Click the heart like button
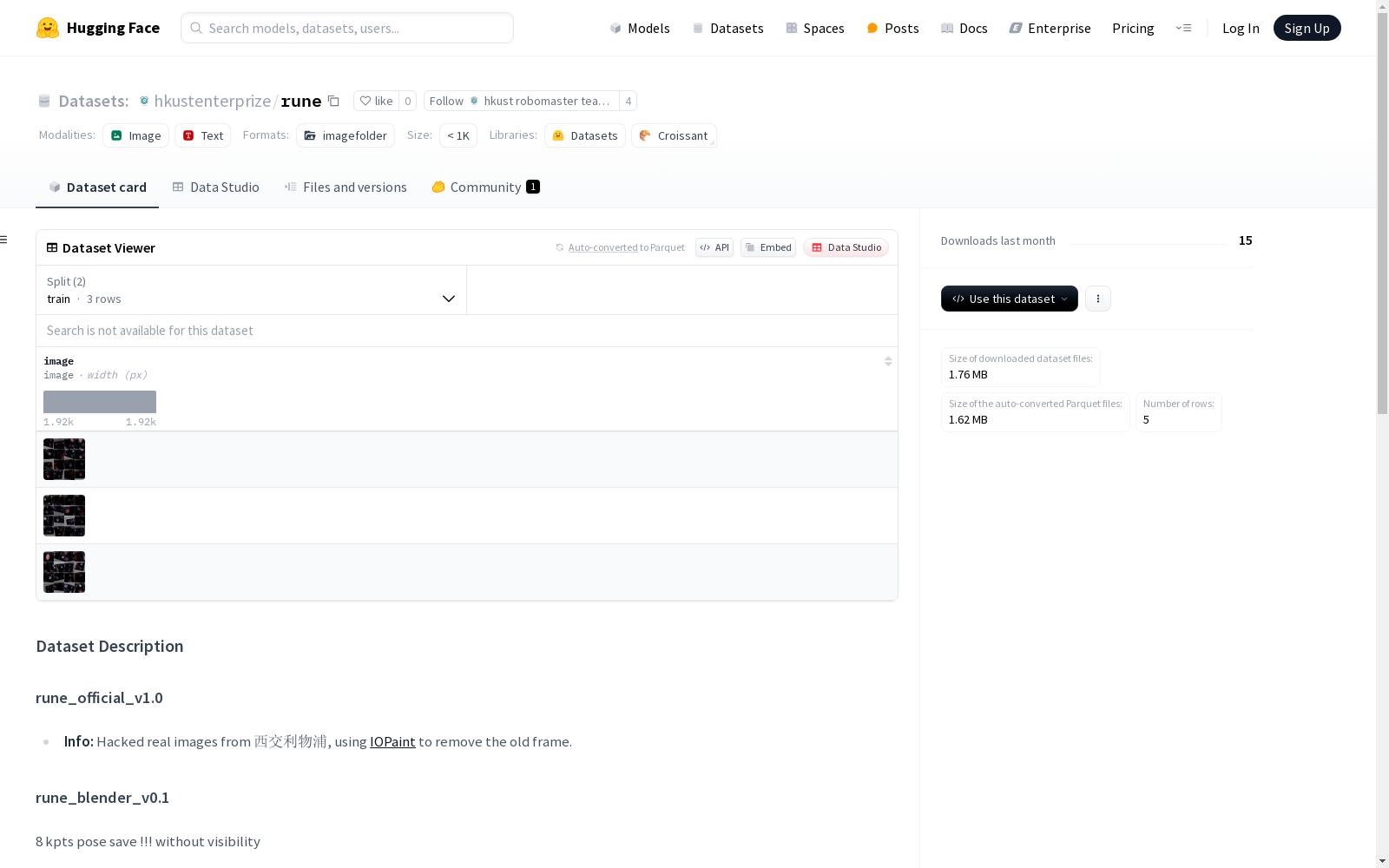The height and width of the screenshot is (868, 1389). pos(377,101)
